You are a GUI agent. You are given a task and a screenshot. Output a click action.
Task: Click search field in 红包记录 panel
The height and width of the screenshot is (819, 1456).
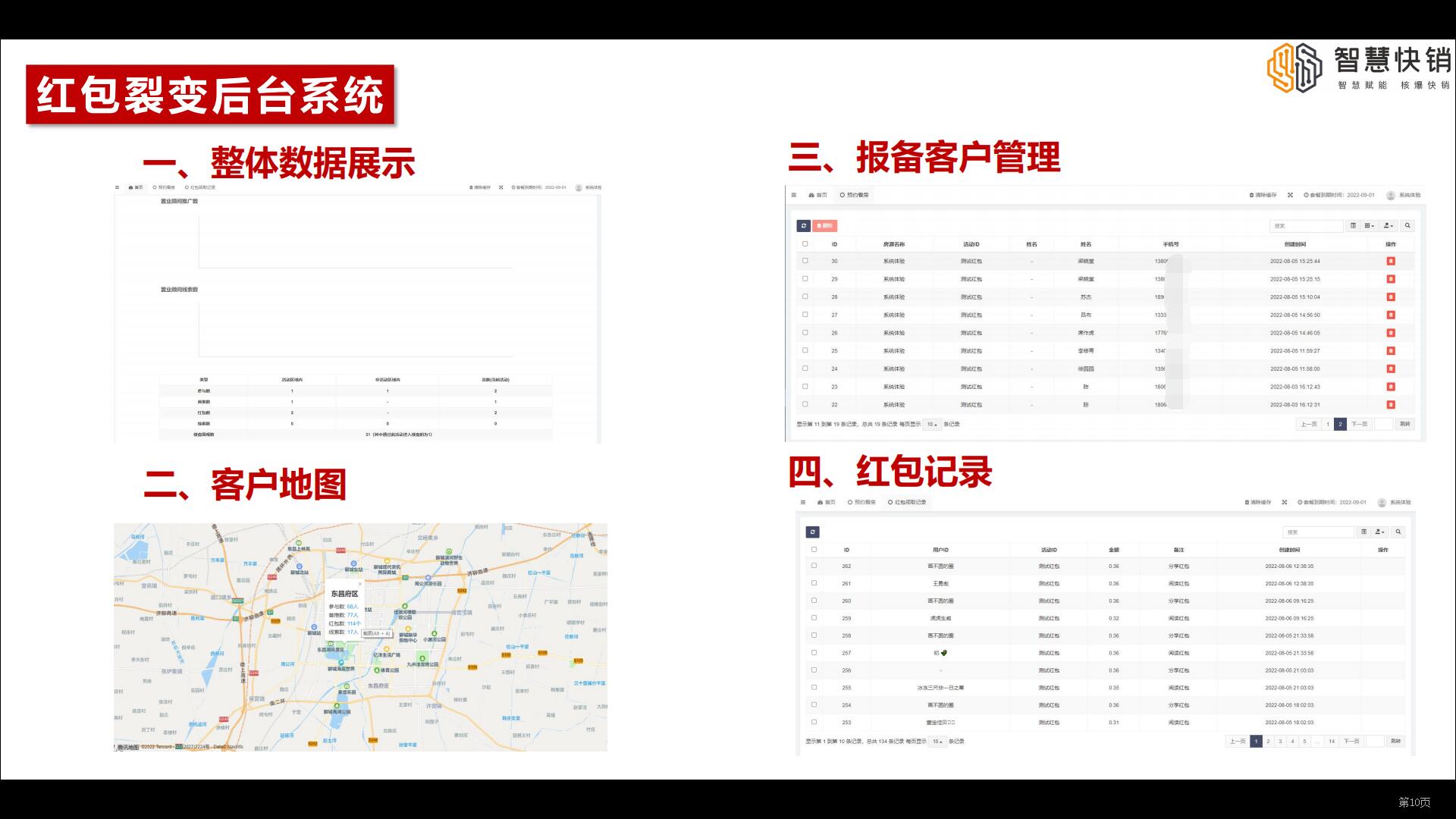tap(1319, 532)
